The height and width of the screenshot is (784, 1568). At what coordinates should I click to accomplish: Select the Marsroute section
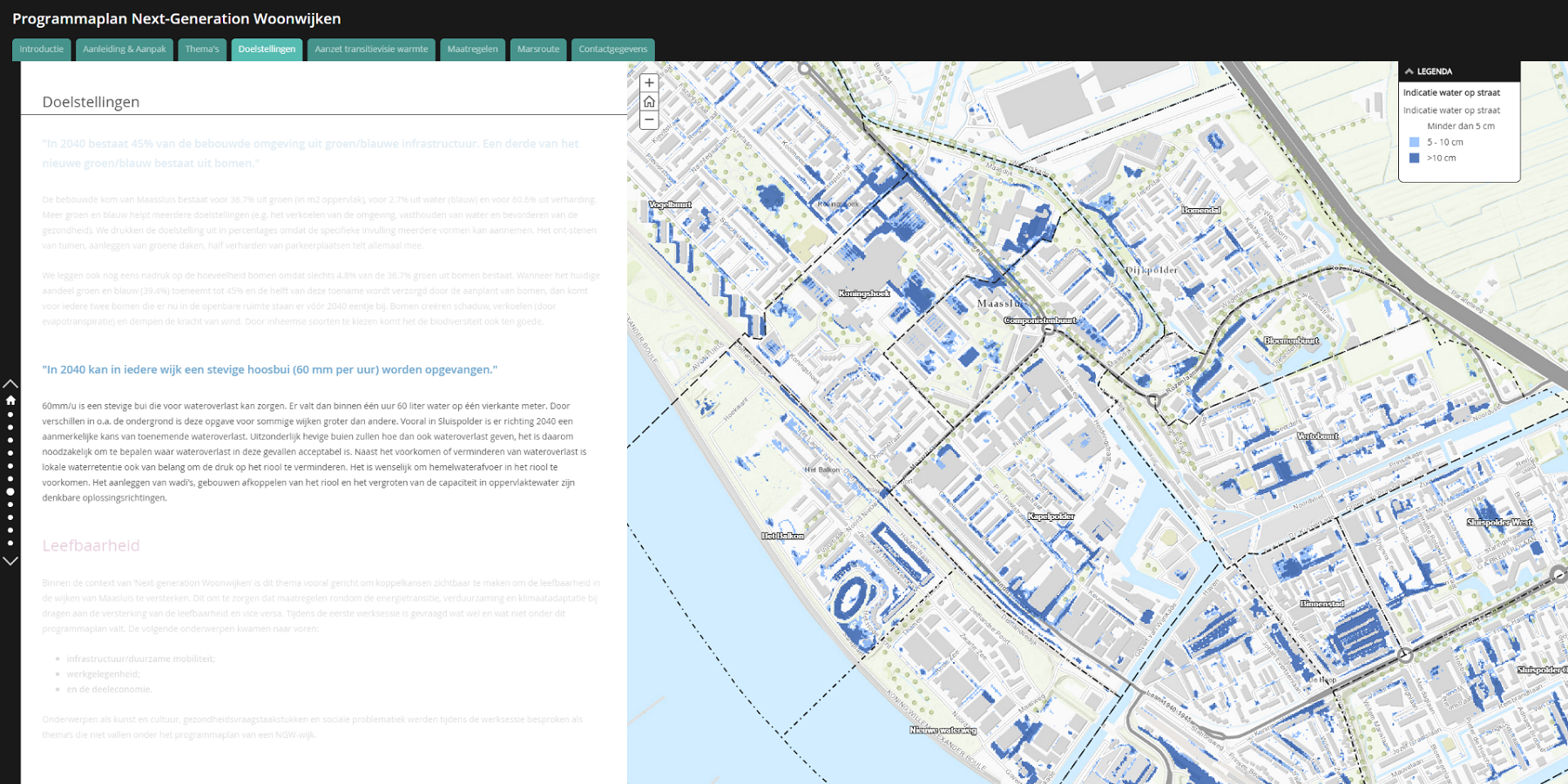(x=538, y=50)
